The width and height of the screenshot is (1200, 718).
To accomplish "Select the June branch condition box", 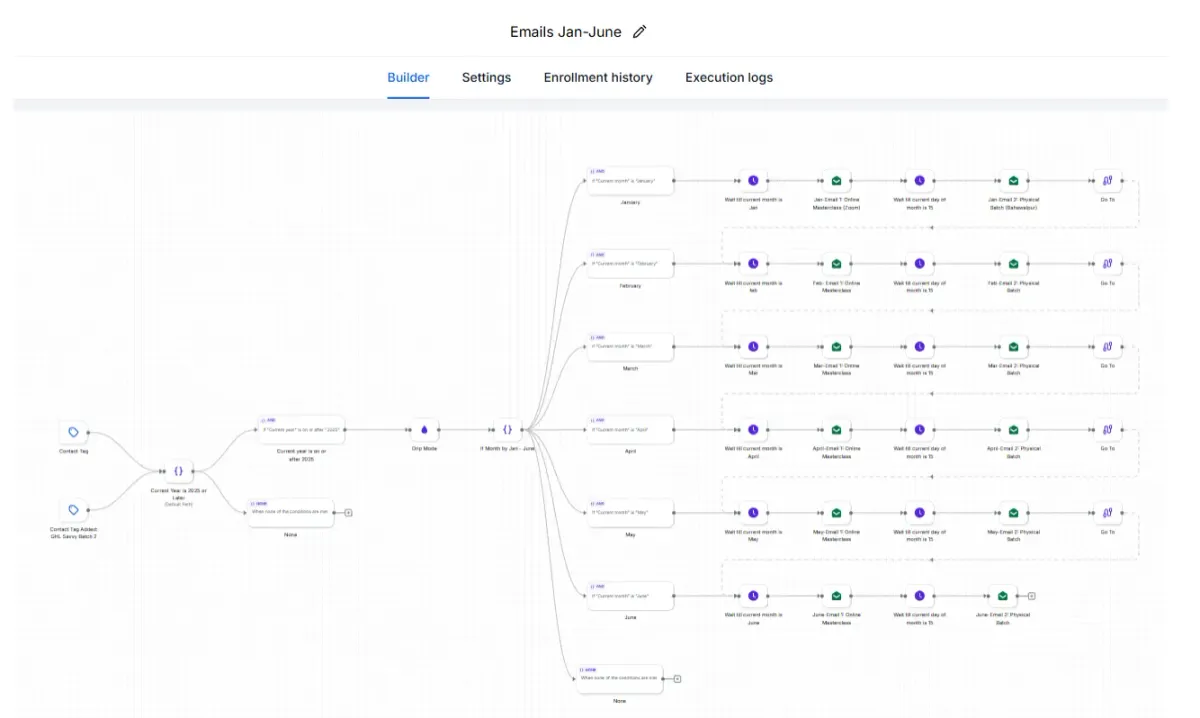I will [x=630, y=596].
